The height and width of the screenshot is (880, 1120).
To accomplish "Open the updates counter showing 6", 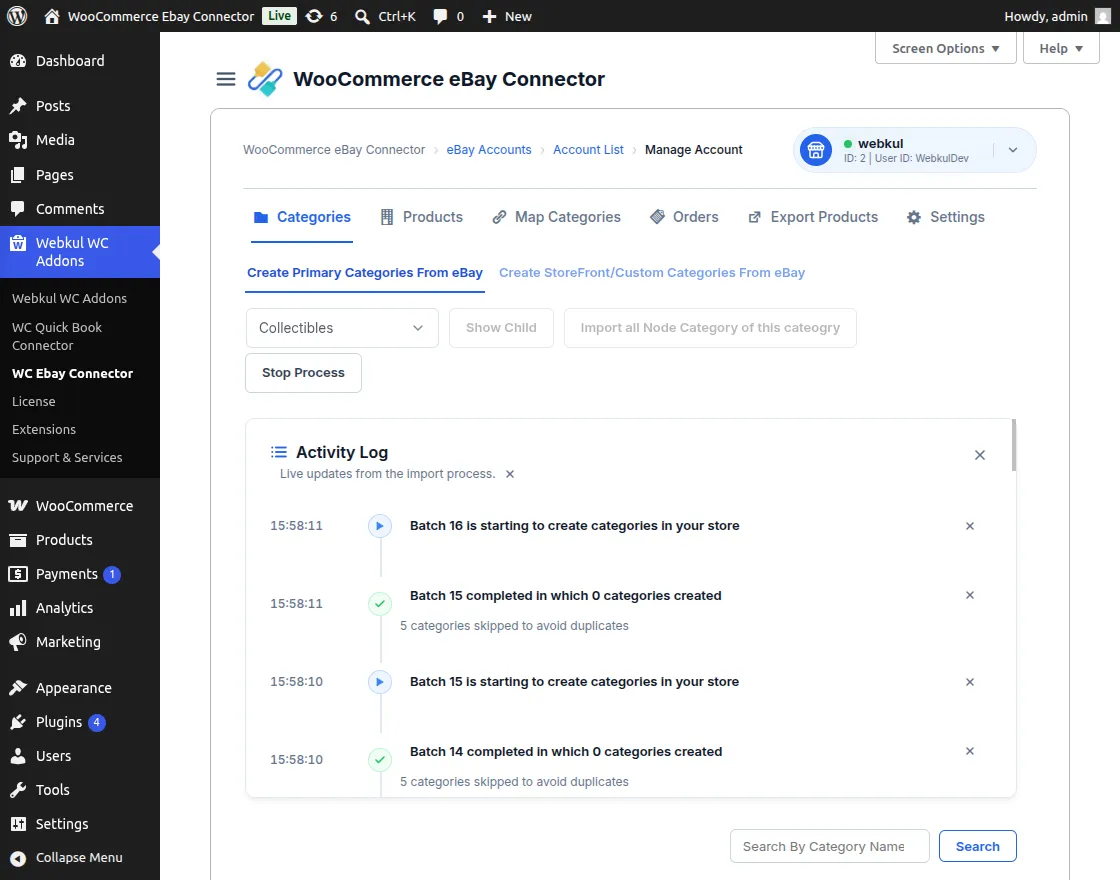I will 321,16.
